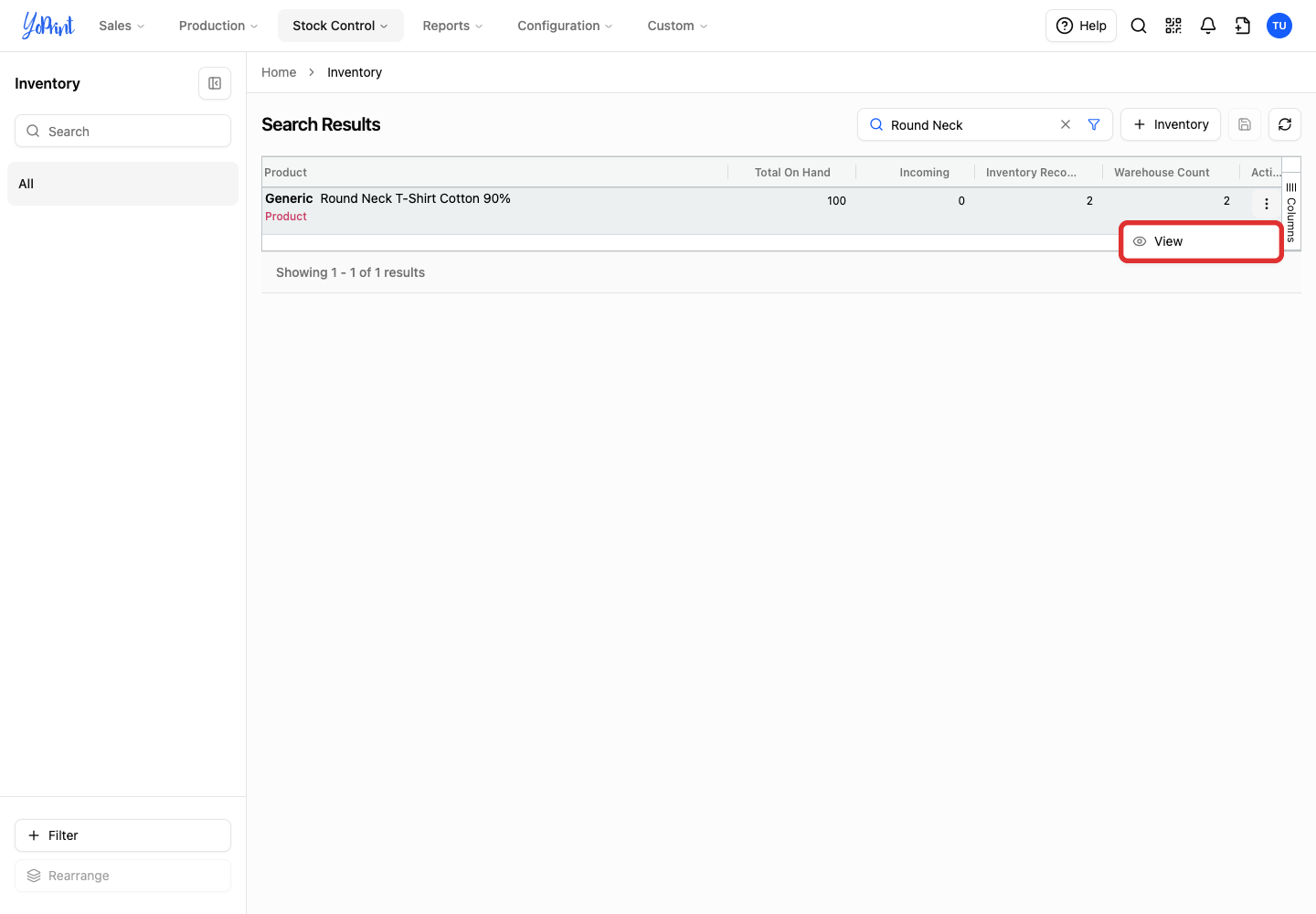Clear the Round Neck search text
This screenshot has width=1316, height=914.
(1066, 124)
